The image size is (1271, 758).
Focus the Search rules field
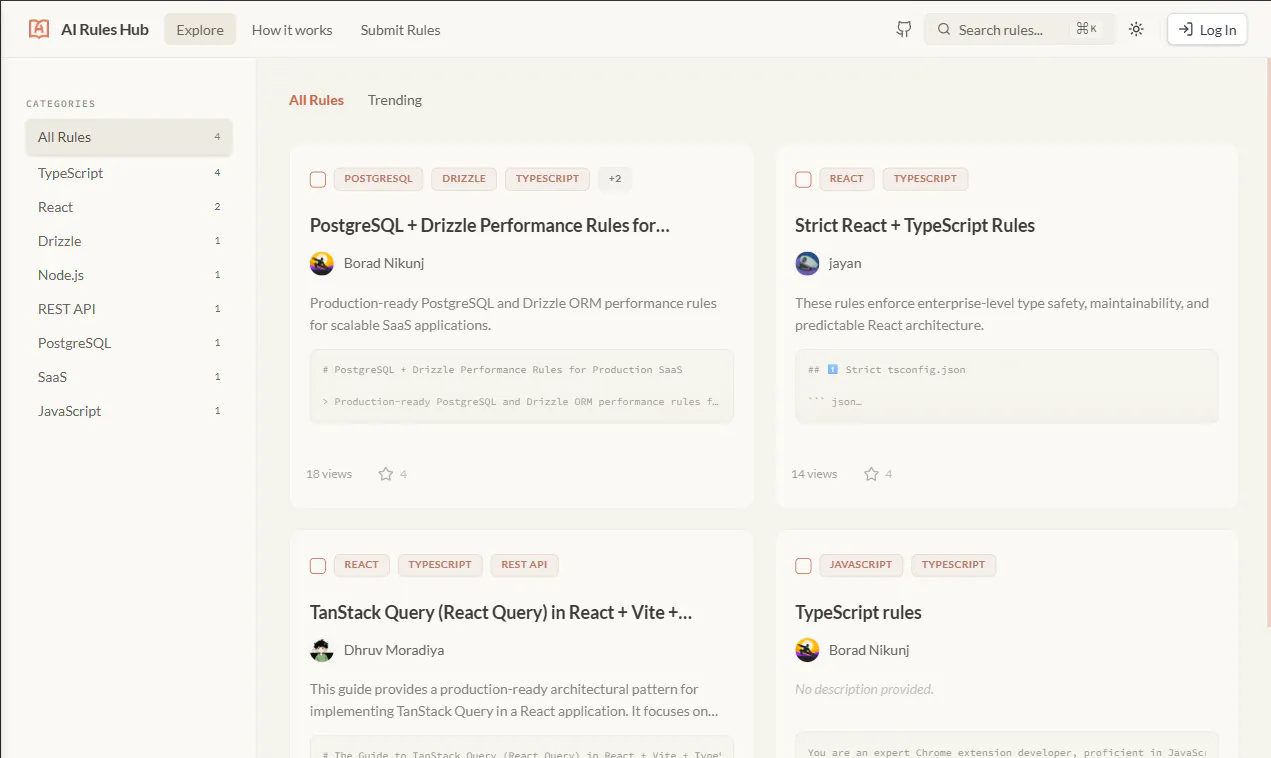(x=1019, y=29)
